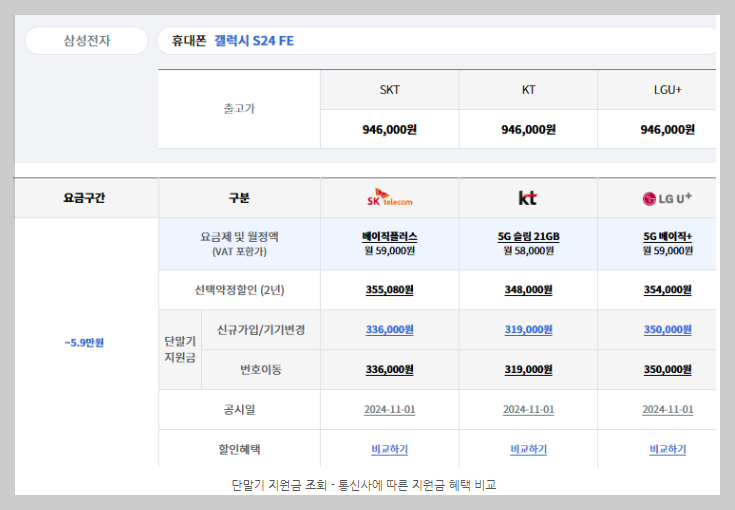Click the caption 단말기 지원금 조회

tap(279, 485)
